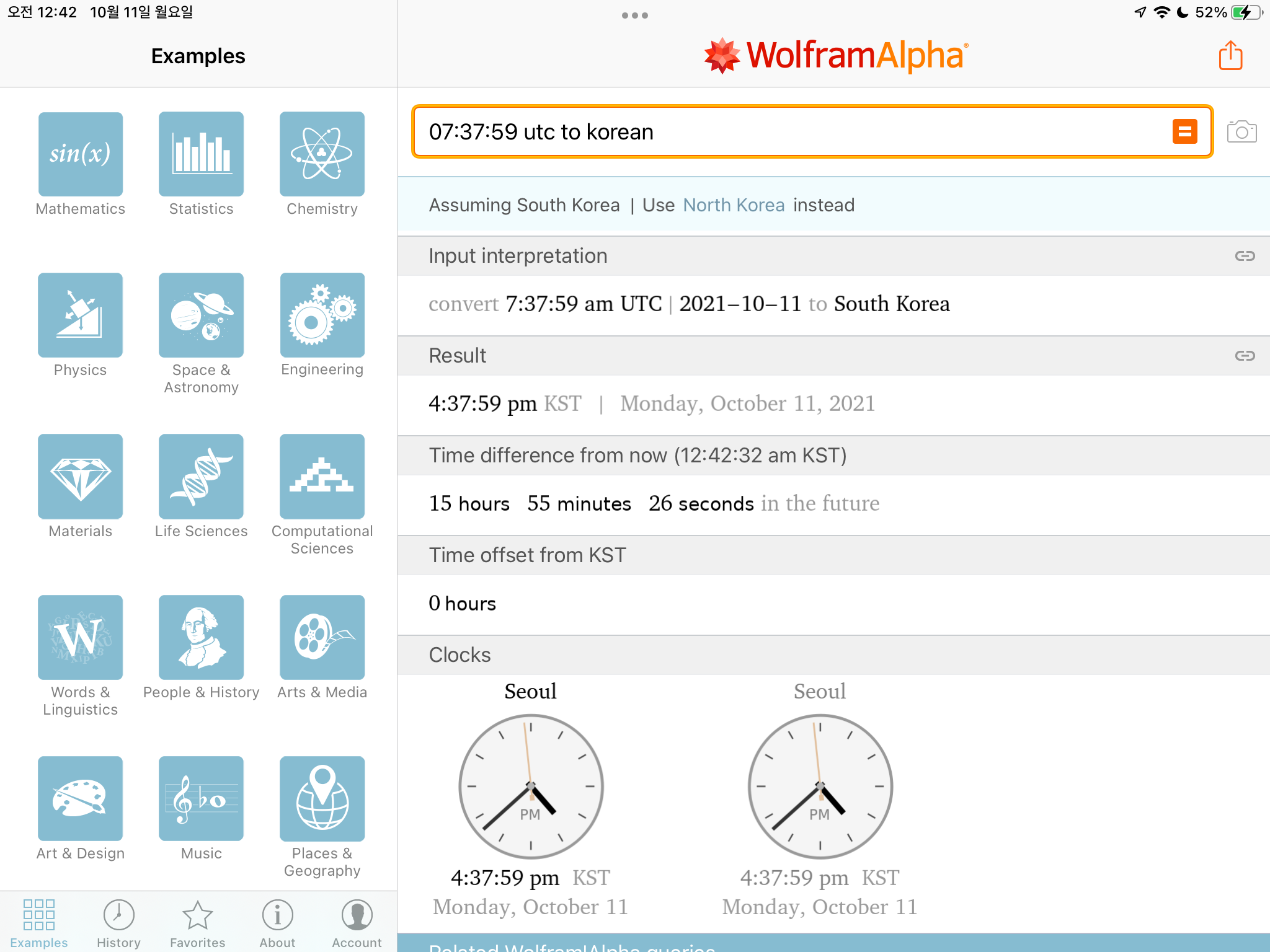Viewport: 1270px width, 952px height.
Task: Tap the first Seoul clock image
Action: click(x=531, y=786)
